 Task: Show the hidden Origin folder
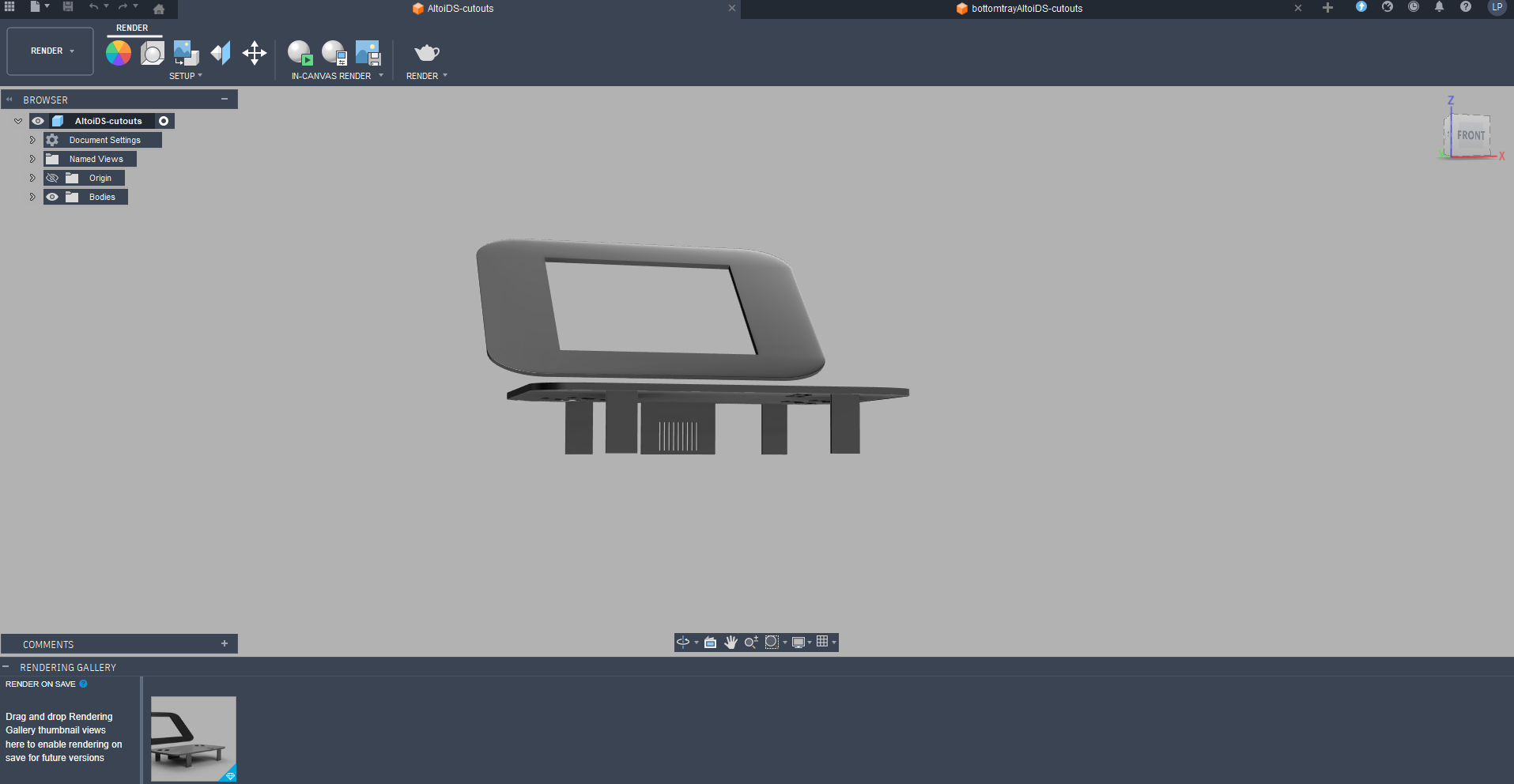(x=52, y=178)
